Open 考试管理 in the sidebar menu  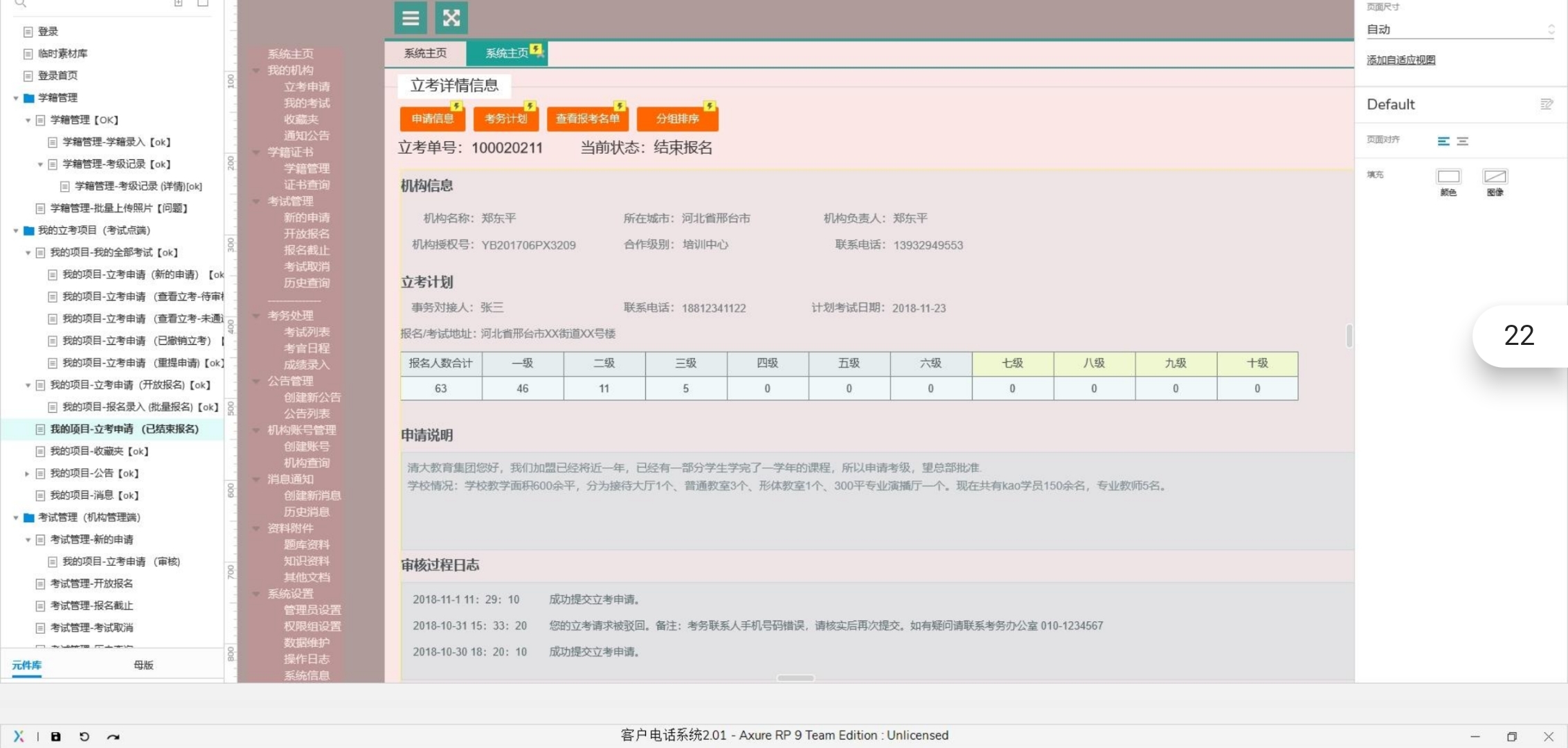(290, 201)
